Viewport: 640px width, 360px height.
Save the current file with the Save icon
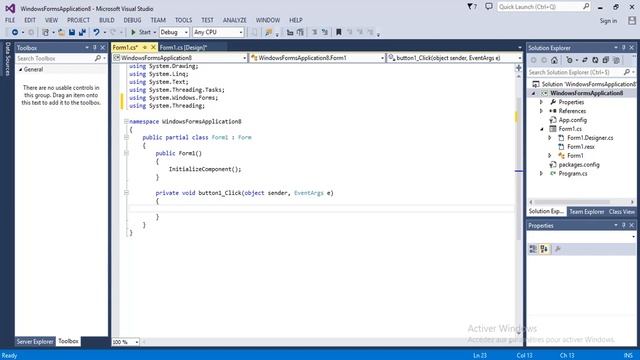coord(72,32)
